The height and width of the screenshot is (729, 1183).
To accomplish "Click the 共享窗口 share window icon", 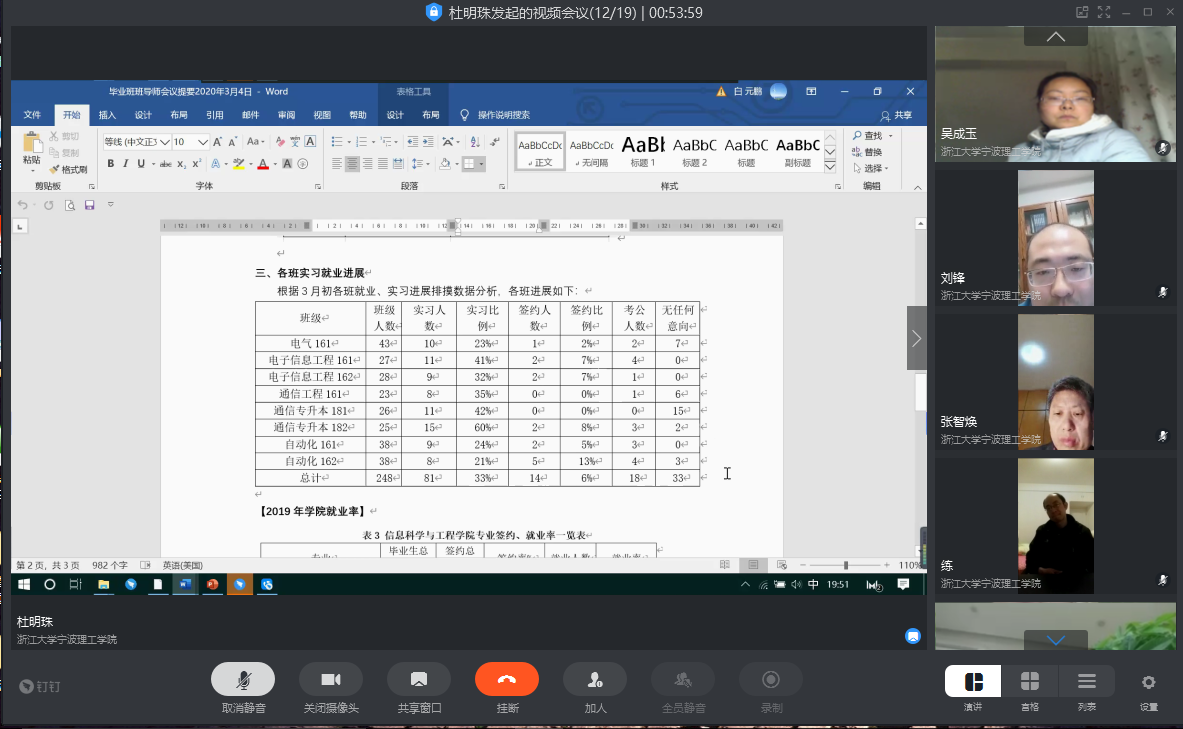I will pyautogui.click(x=419, y=680).
